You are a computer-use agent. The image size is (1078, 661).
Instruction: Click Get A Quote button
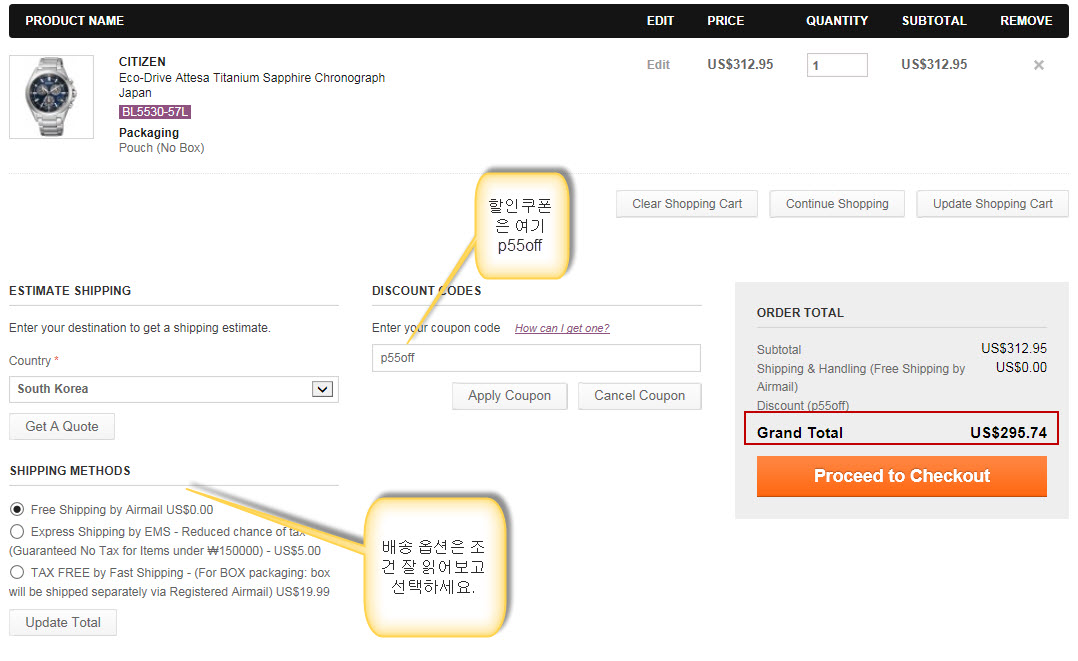62,426
